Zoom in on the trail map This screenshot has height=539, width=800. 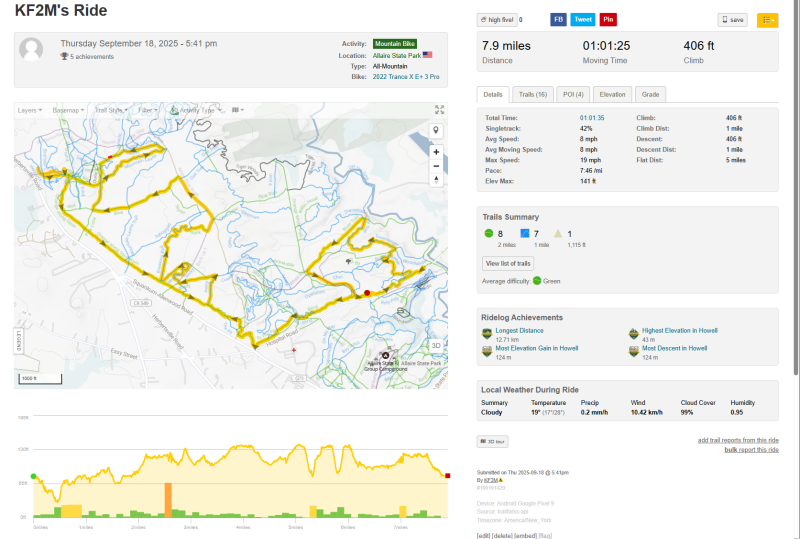(436, 153)
